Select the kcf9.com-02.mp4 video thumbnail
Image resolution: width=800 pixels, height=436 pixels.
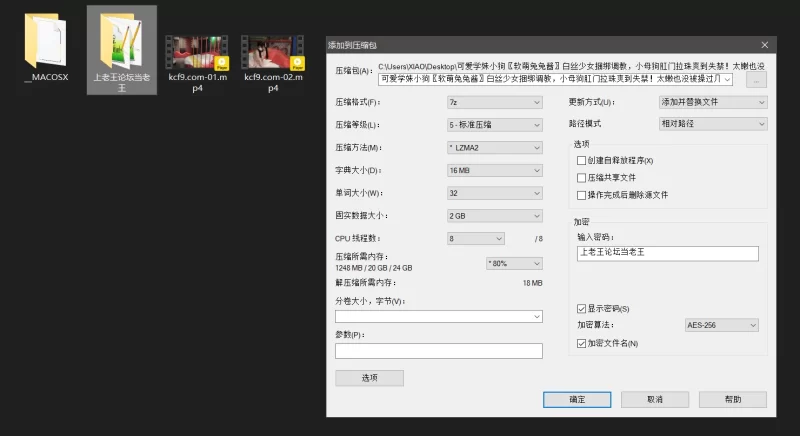[272, 52]
